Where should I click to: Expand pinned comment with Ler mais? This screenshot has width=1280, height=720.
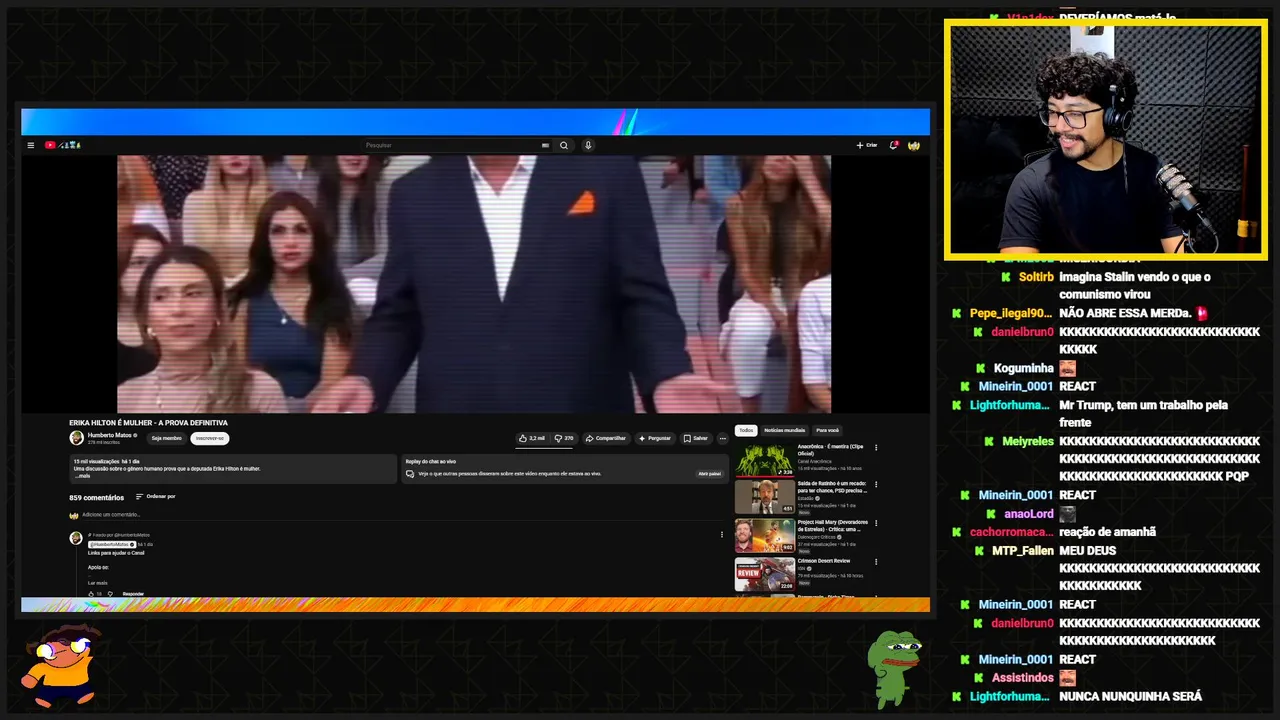(98, 582)
